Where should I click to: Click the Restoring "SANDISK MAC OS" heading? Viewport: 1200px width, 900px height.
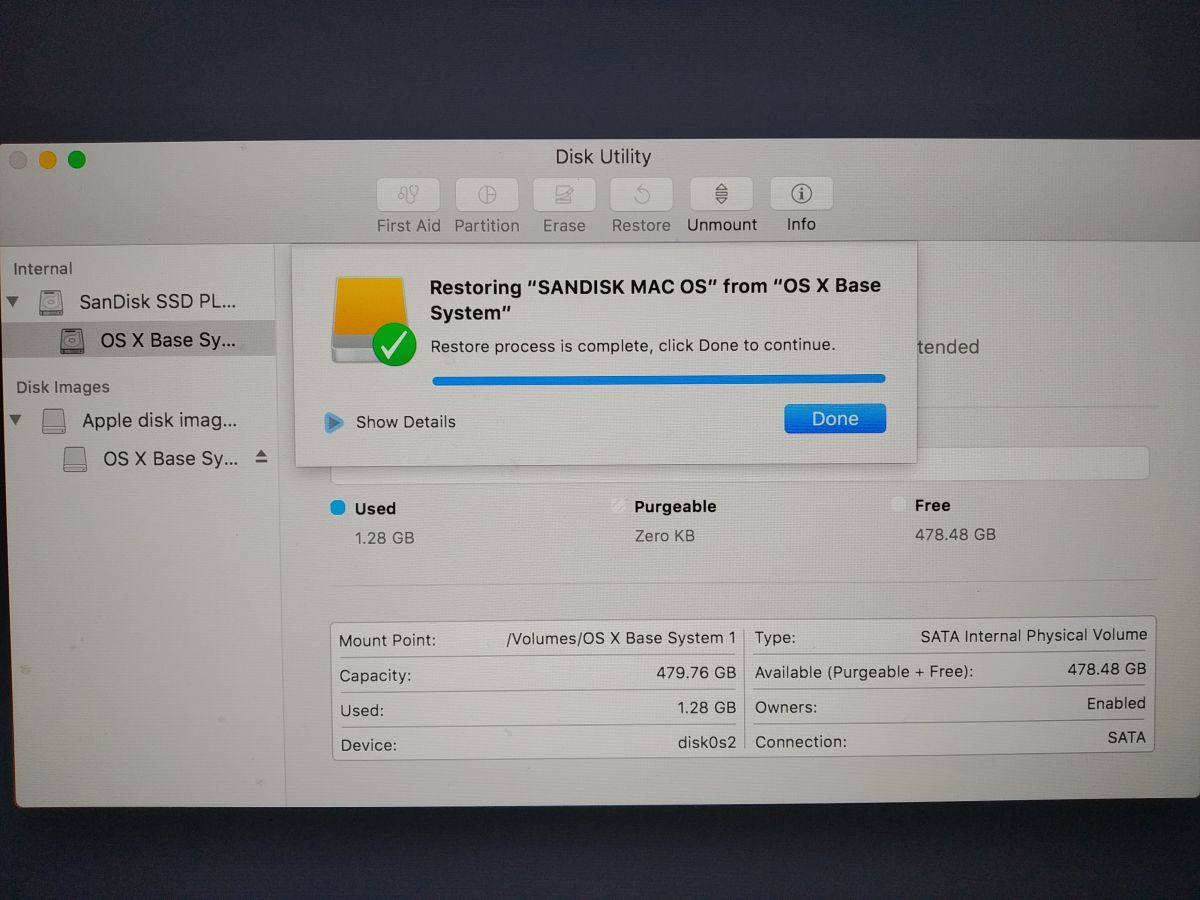pos(655,299)
